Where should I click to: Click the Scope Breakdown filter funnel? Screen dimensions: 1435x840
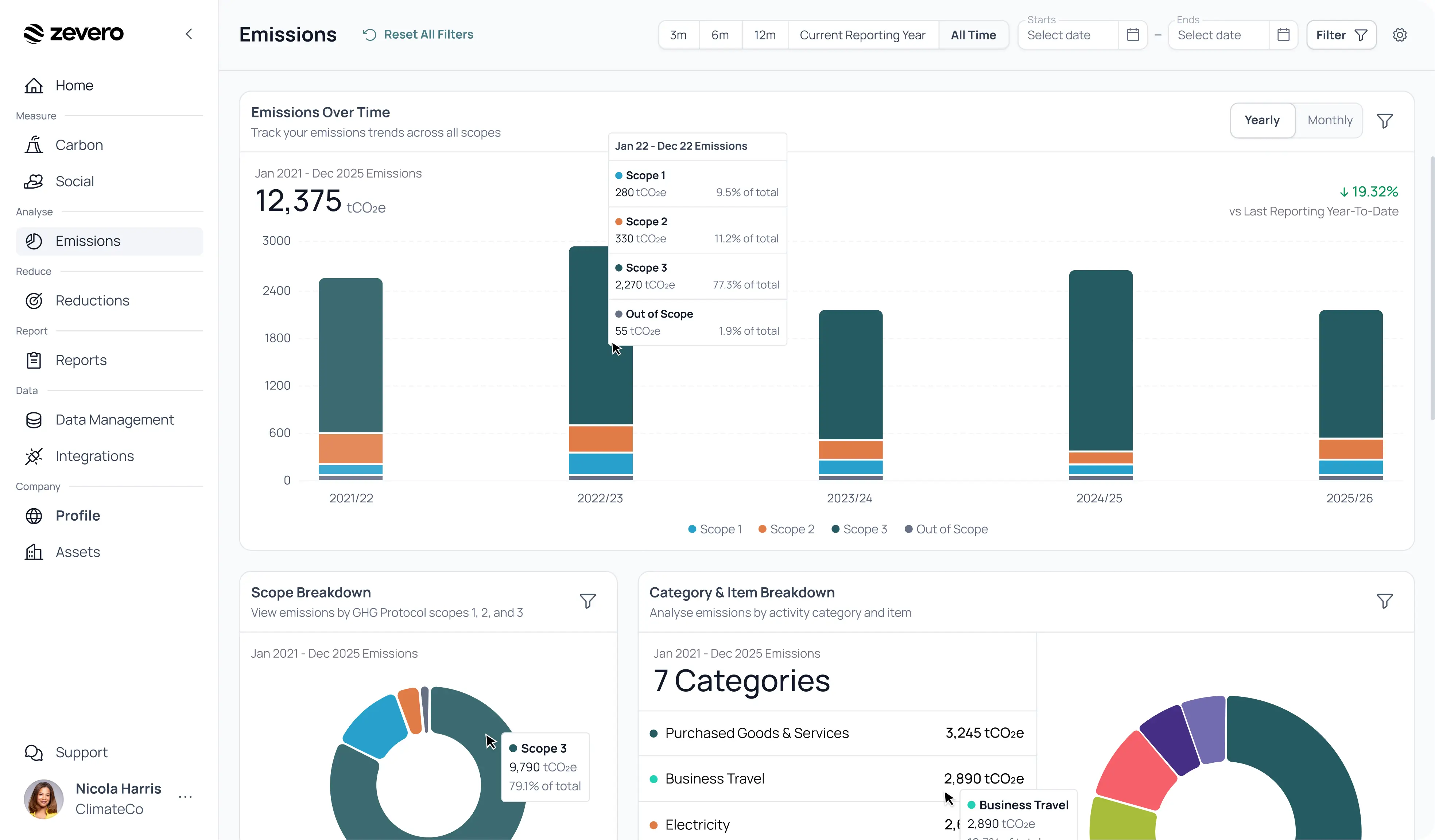[587, 601]
